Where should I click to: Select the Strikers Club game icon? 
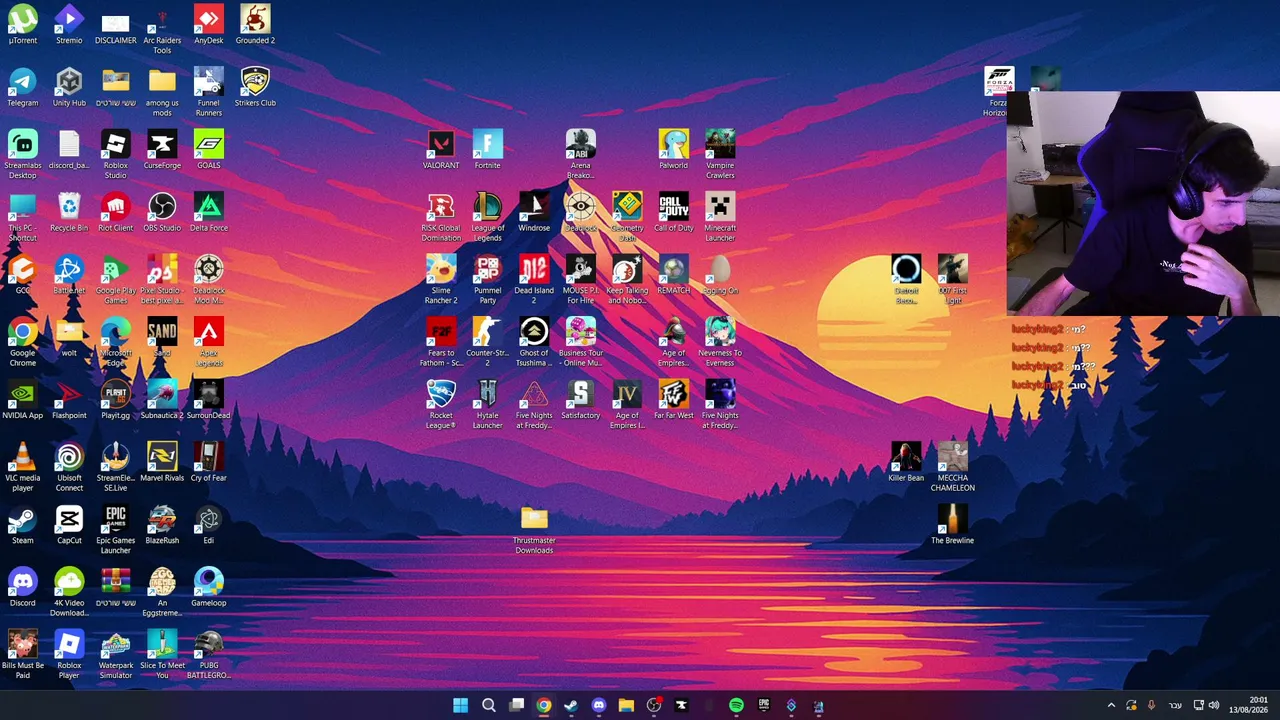(x=255, y=87)
